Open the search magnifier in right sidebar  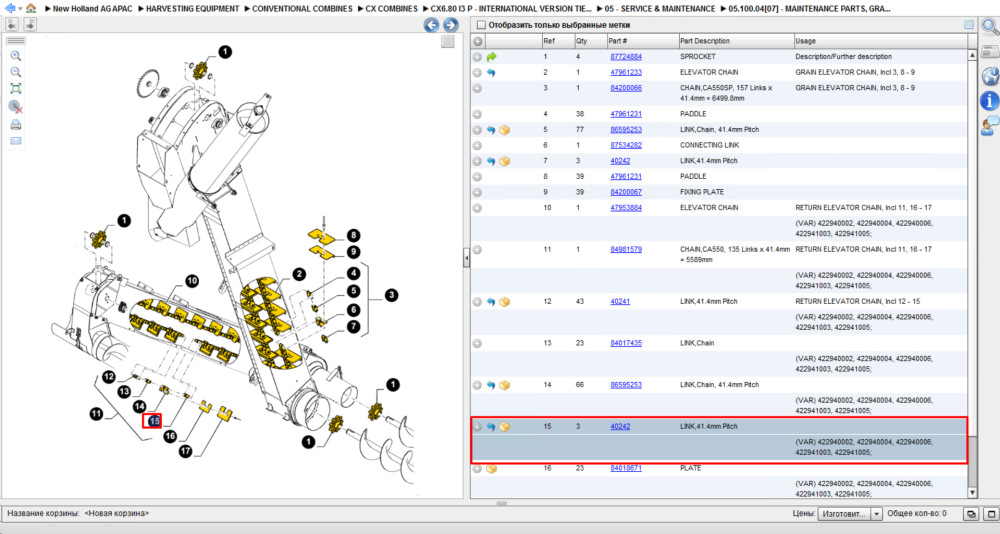pyautogui.click(x=990, y=27)
